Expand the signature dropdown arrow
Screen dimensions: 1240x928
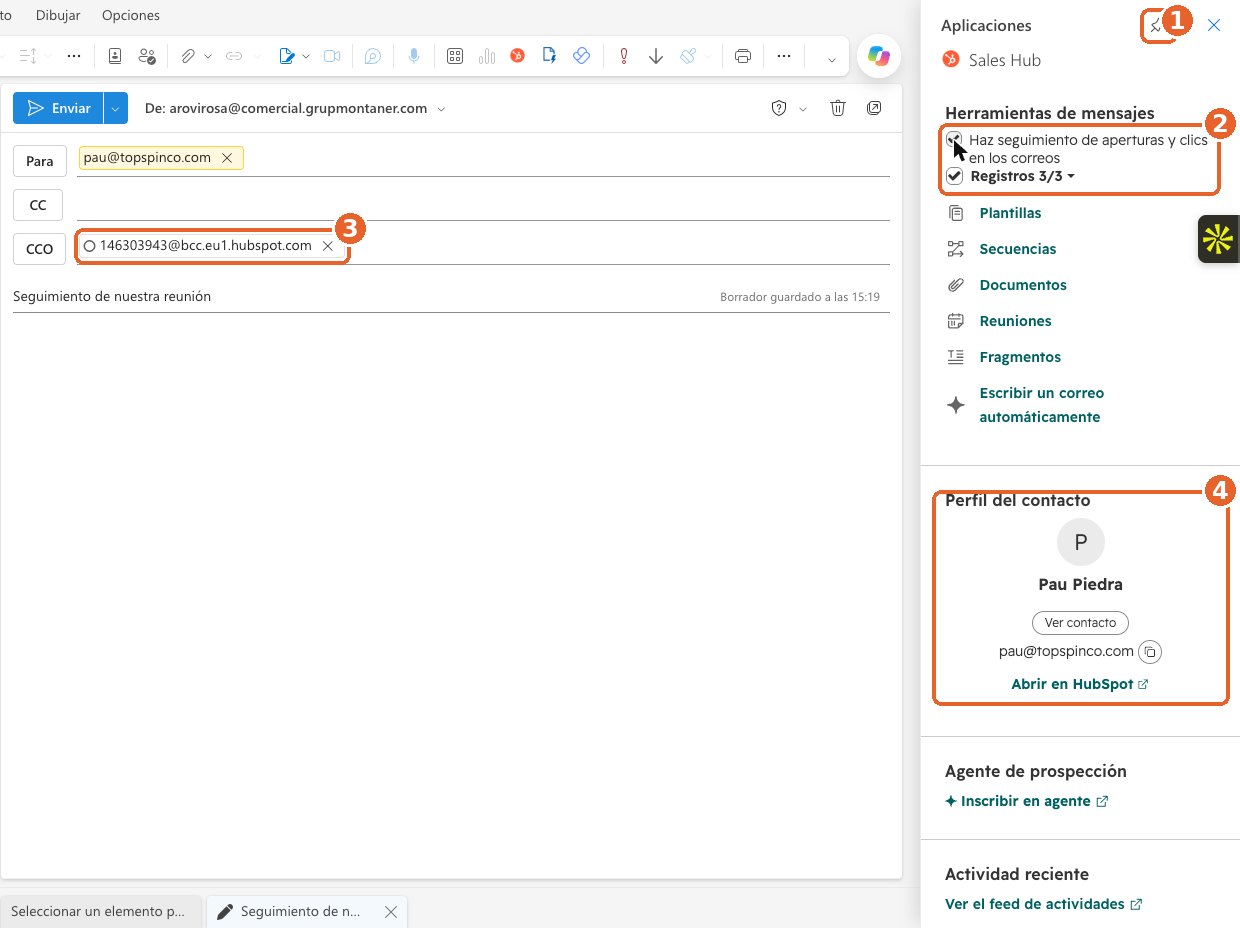(306, 56)
